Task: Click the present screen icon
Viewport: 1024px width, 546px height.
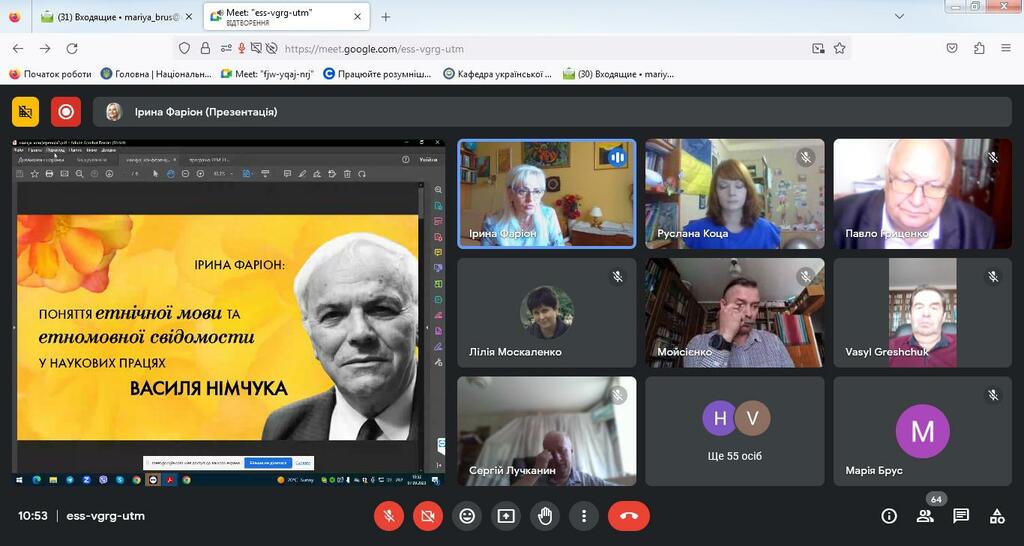Action: point(505,516)
